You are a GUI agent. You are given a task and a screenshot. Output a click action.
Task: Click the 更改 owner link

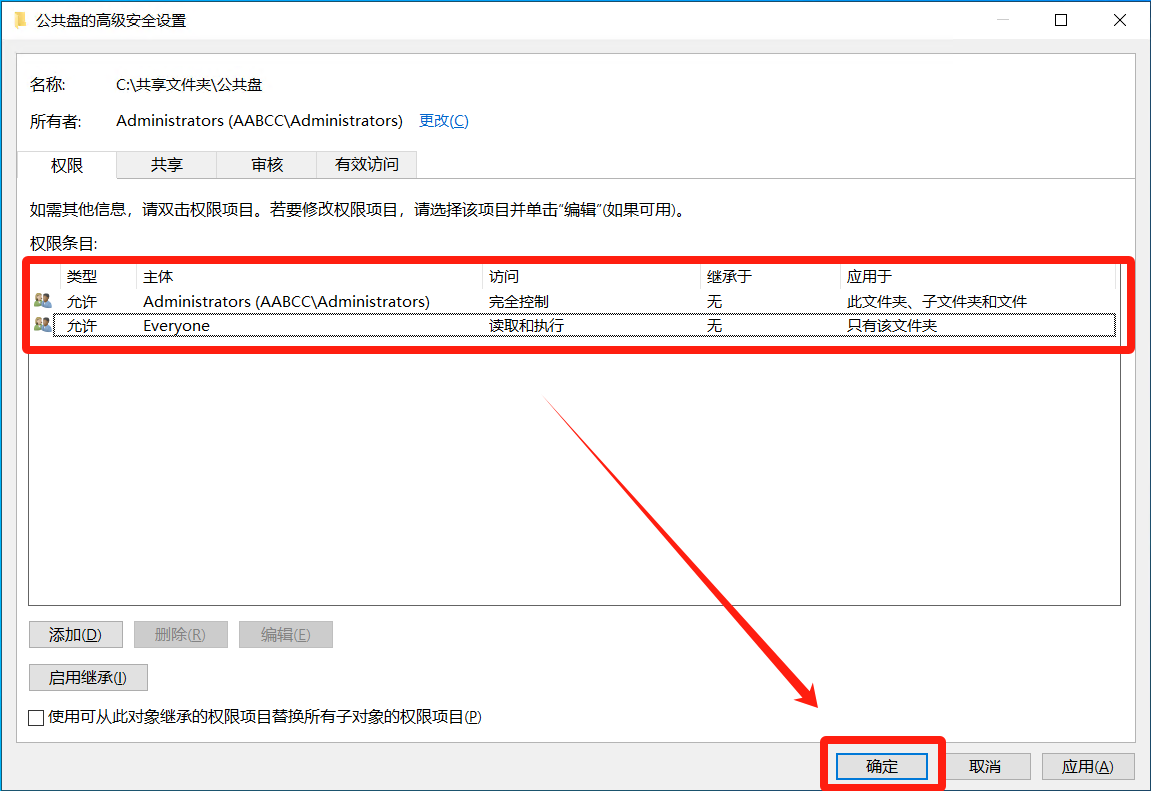pyautogui.click(x=443, y=121)
